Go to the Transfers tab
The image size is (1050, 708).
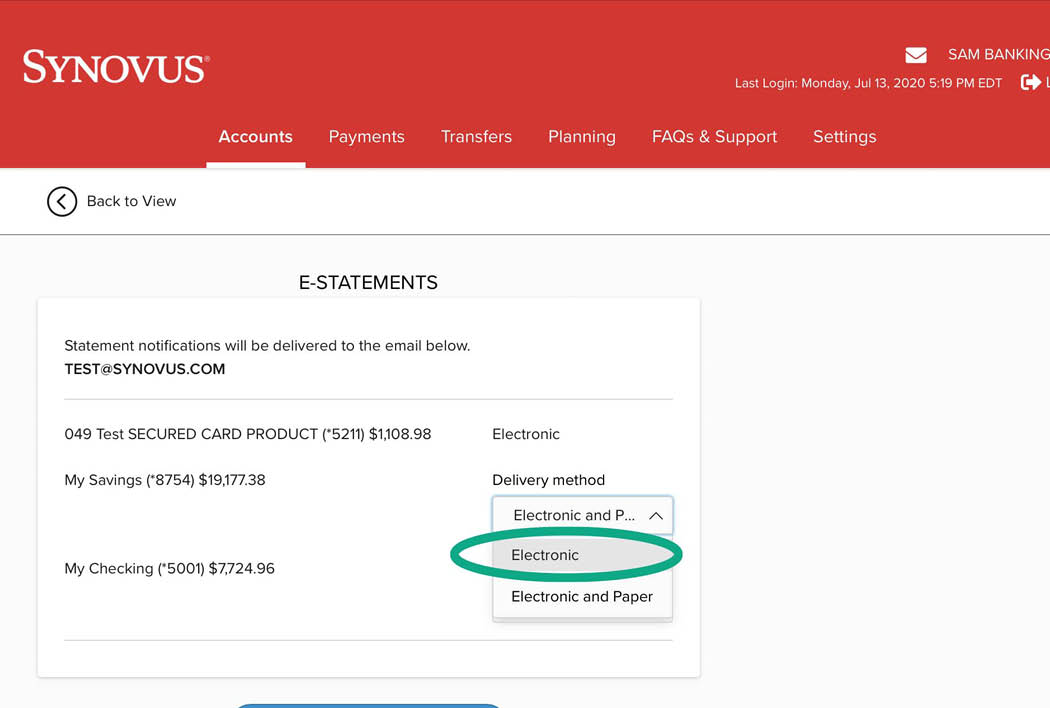[476, 137]
